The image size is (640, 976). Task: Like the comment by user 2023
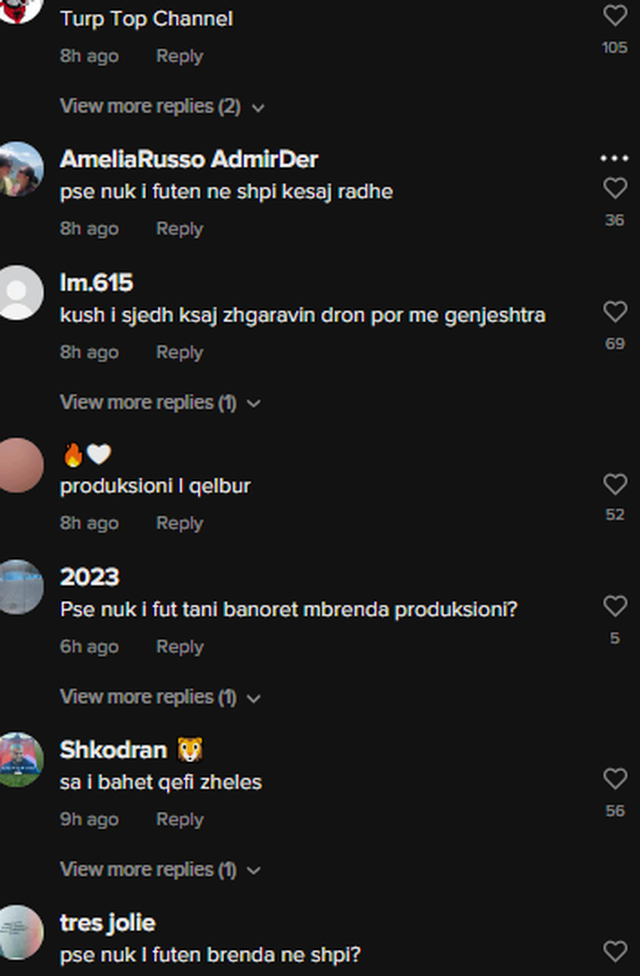(614, 606)
